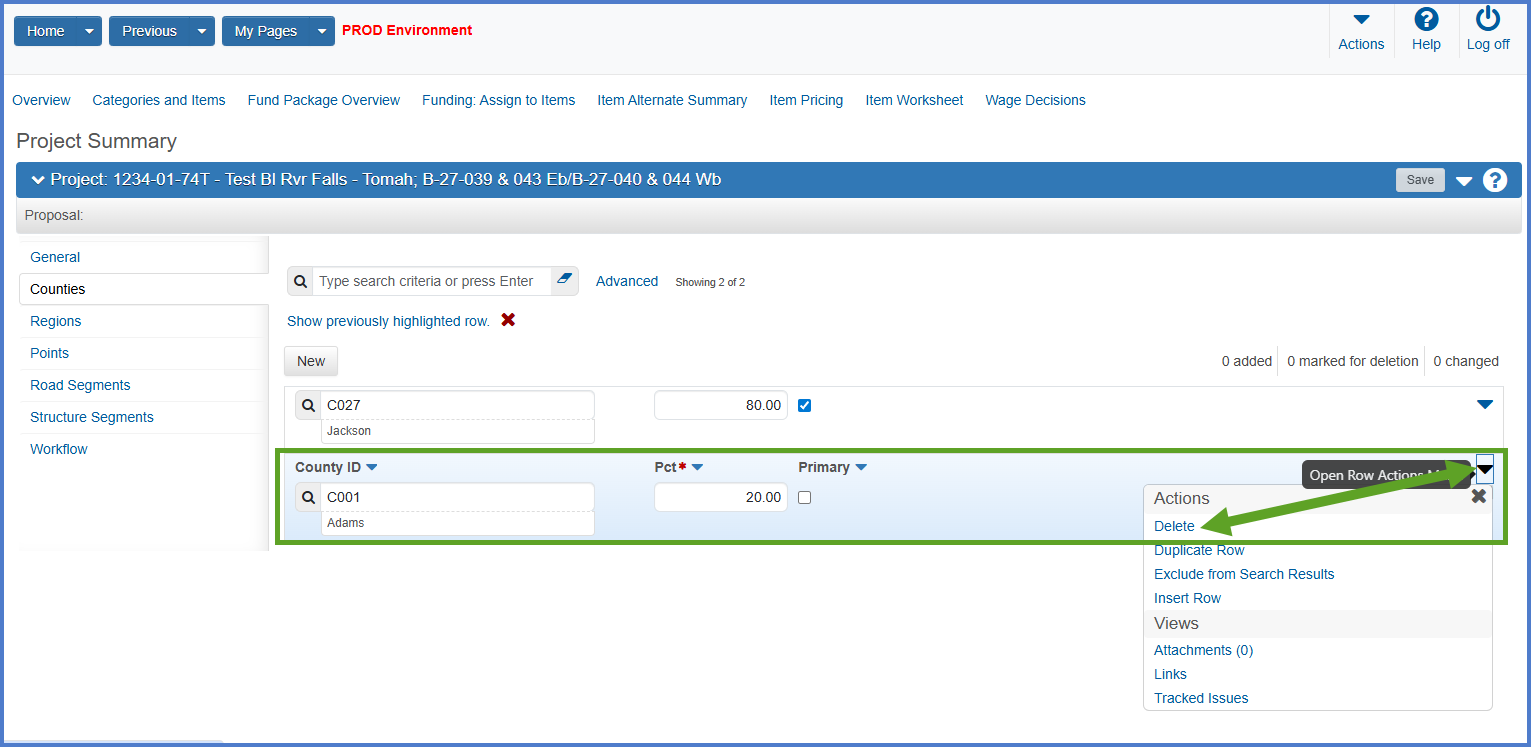Uncheck the Primary checkbox for Jackson row

tap(805, 406)
